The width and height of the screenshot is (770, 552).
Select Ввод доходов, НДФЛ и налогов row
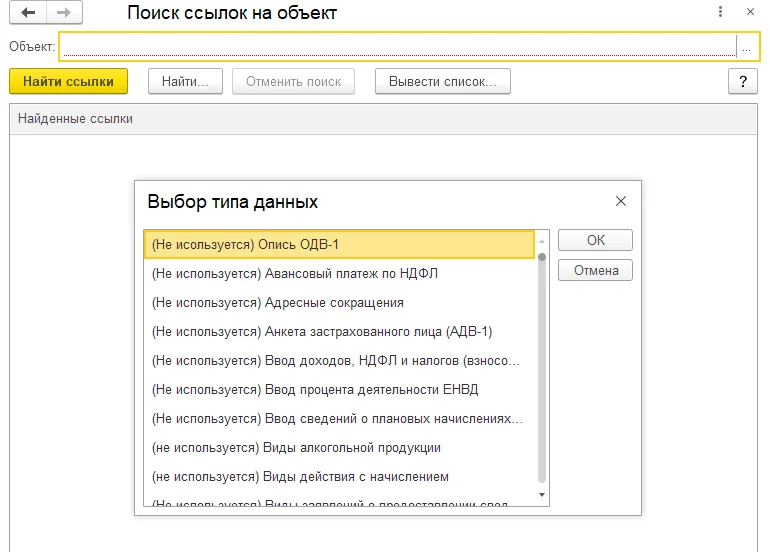click(339, 360)
